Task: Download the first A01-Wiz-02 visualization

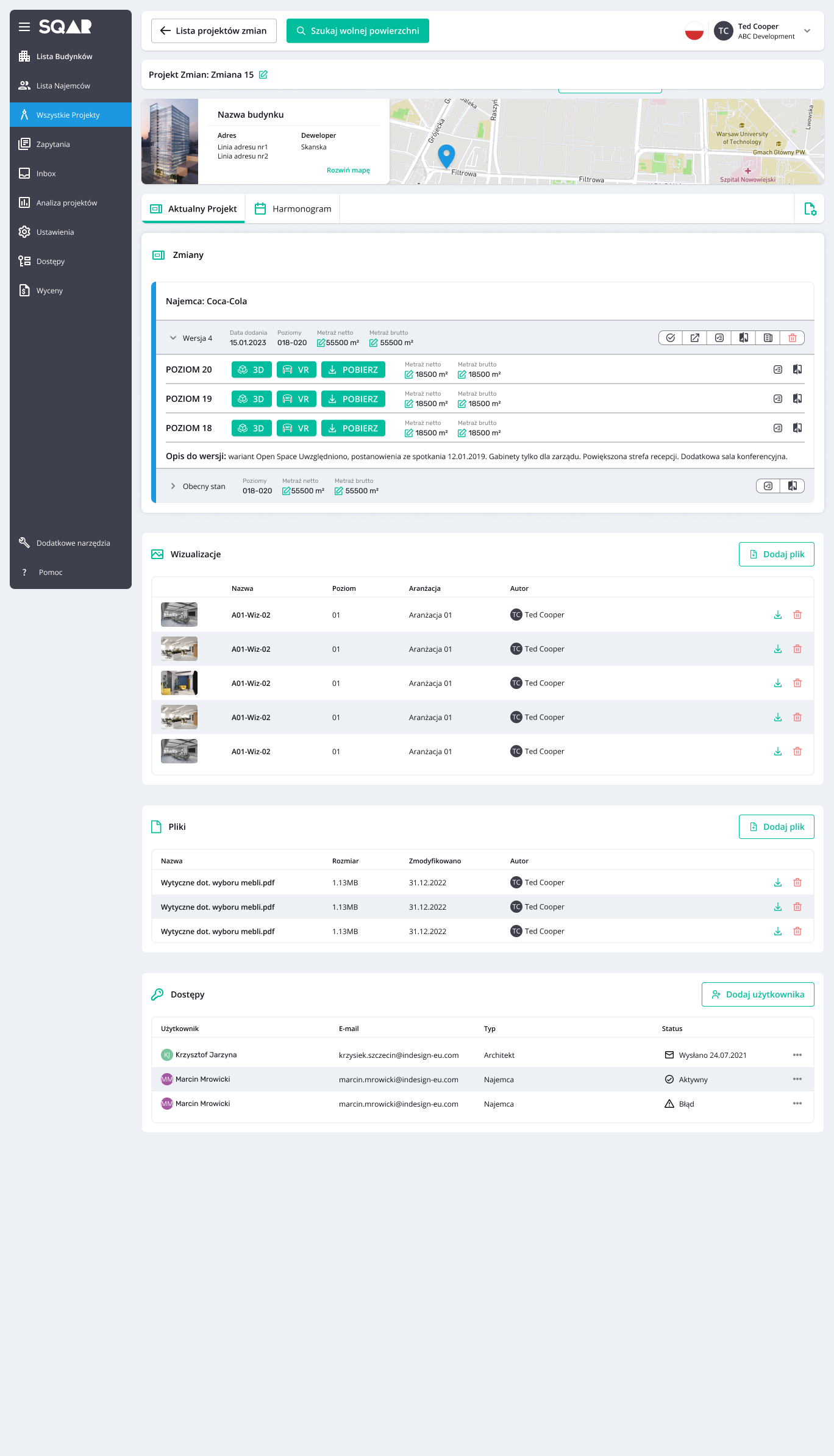Action: click(777, 615)
